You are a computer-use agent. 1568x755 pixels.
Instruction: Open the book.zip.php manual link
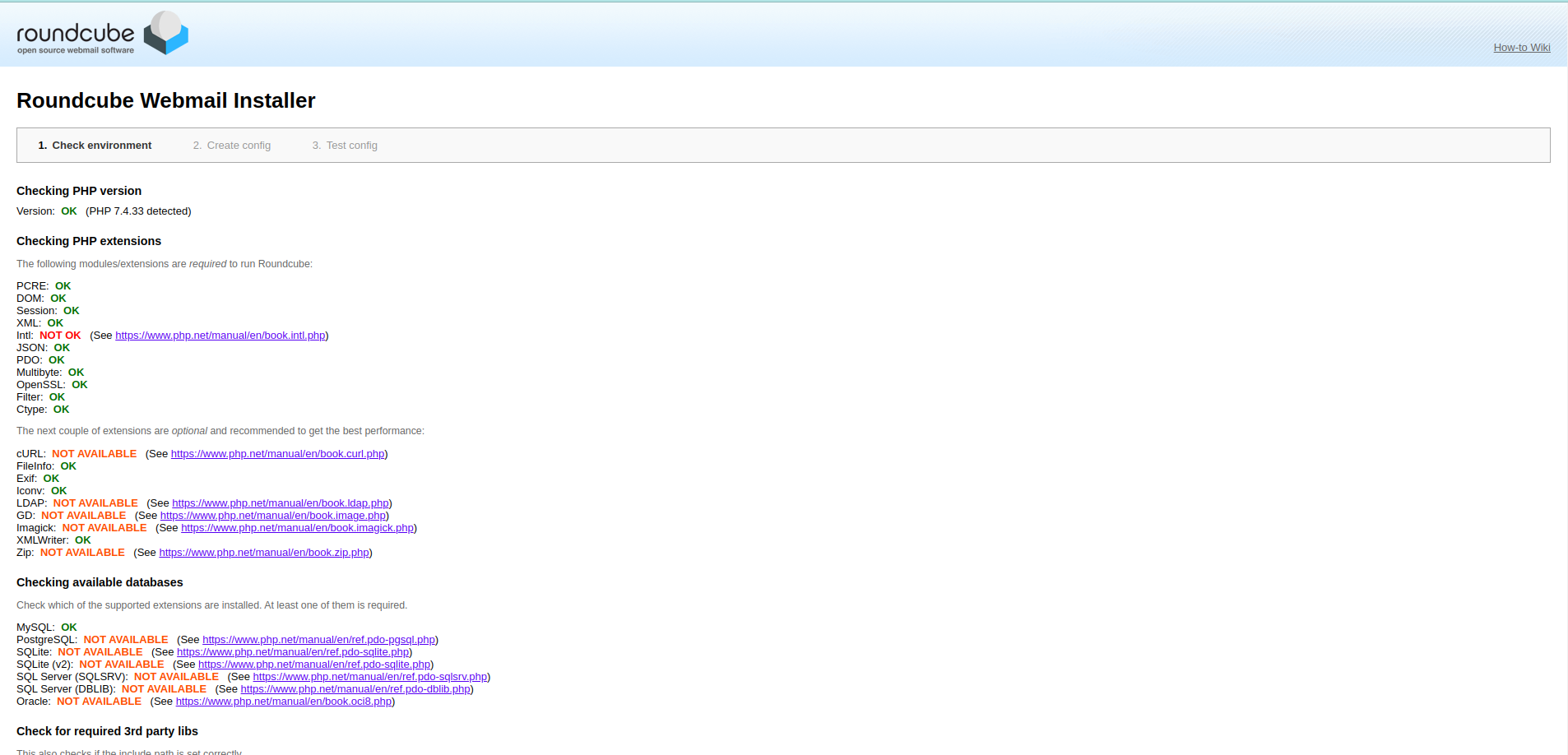[x=264, y=553]
